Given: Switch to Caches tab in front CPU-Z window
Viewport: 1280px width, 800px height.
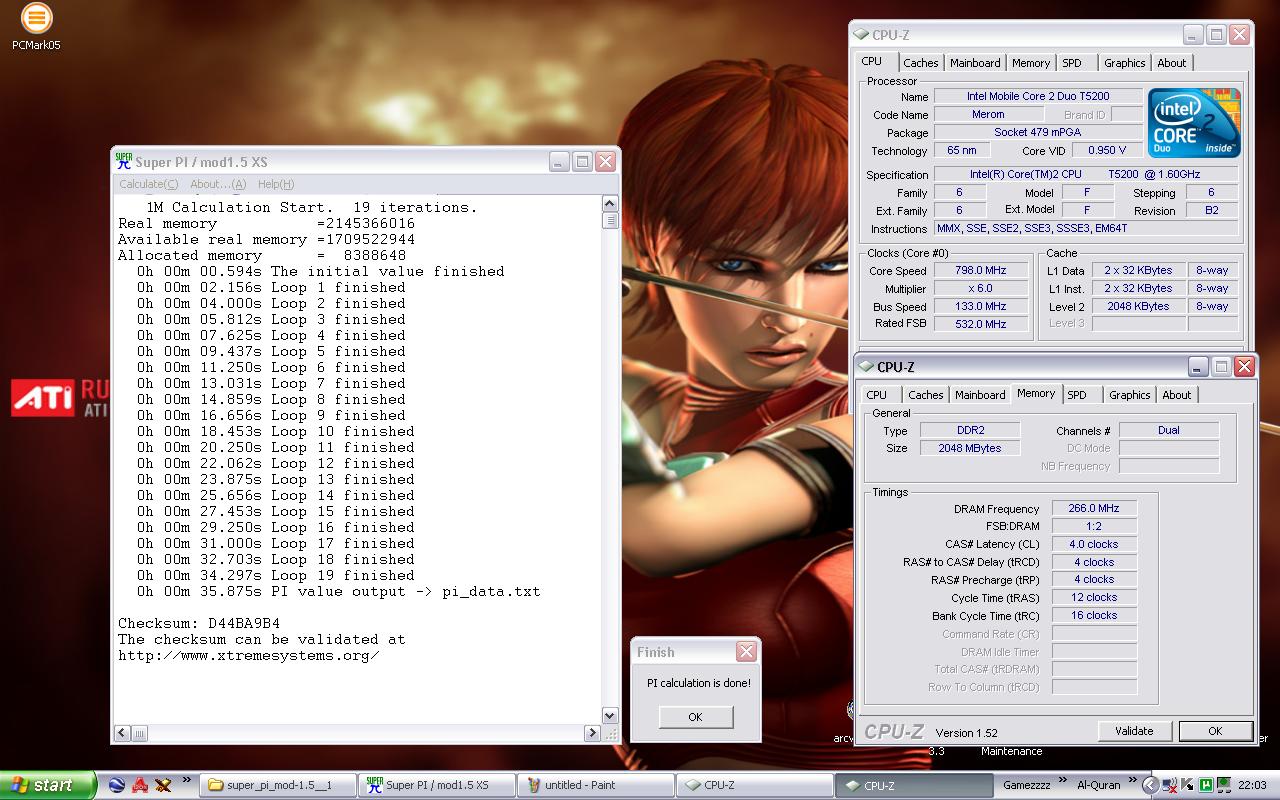Looking at the screenshot, I should tap(925, 395).
